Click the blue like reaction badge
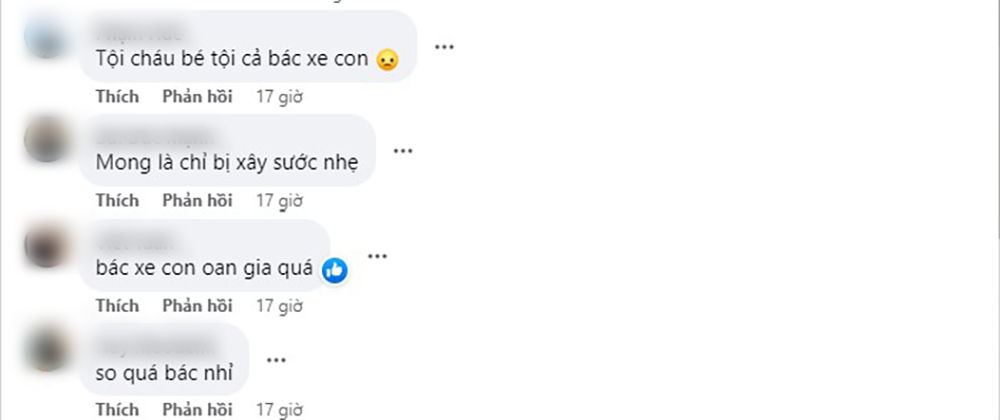Screen dimensions: 1000x420 click(335, 269)
